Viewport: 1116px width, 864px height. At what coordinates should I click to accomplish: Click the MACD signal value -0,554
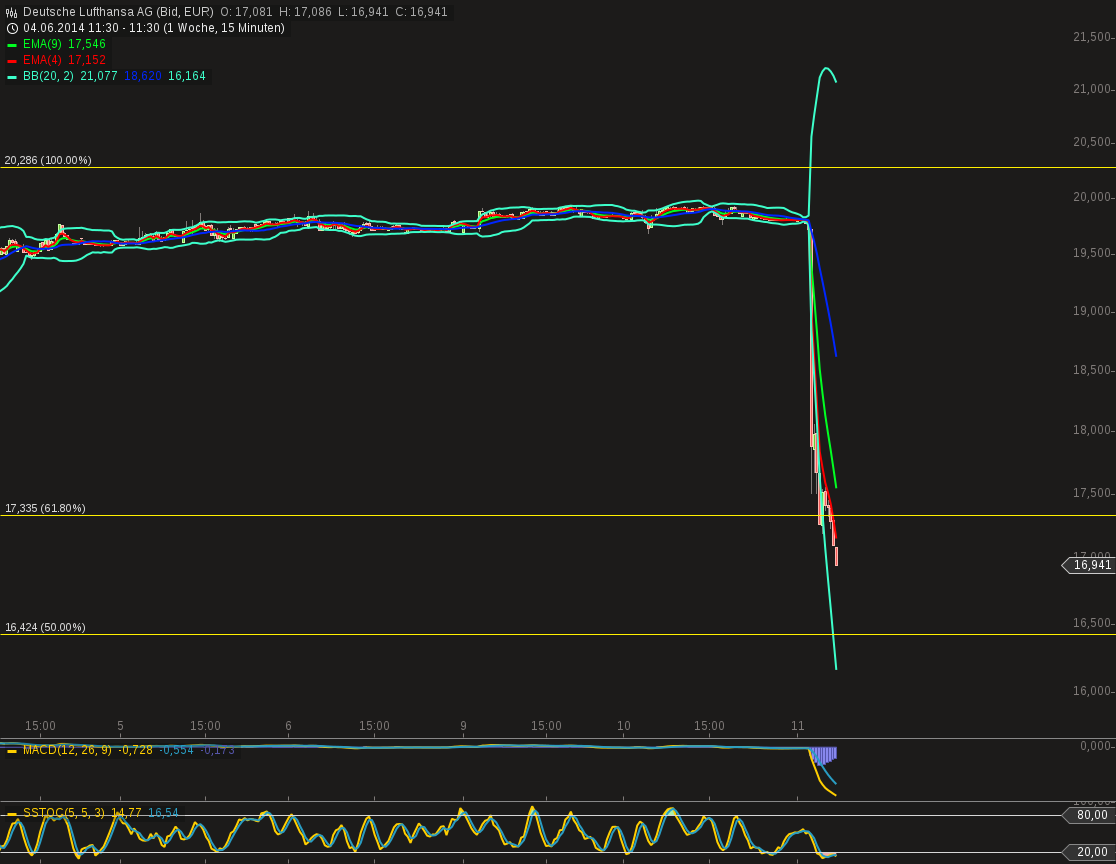pos(177,750)
